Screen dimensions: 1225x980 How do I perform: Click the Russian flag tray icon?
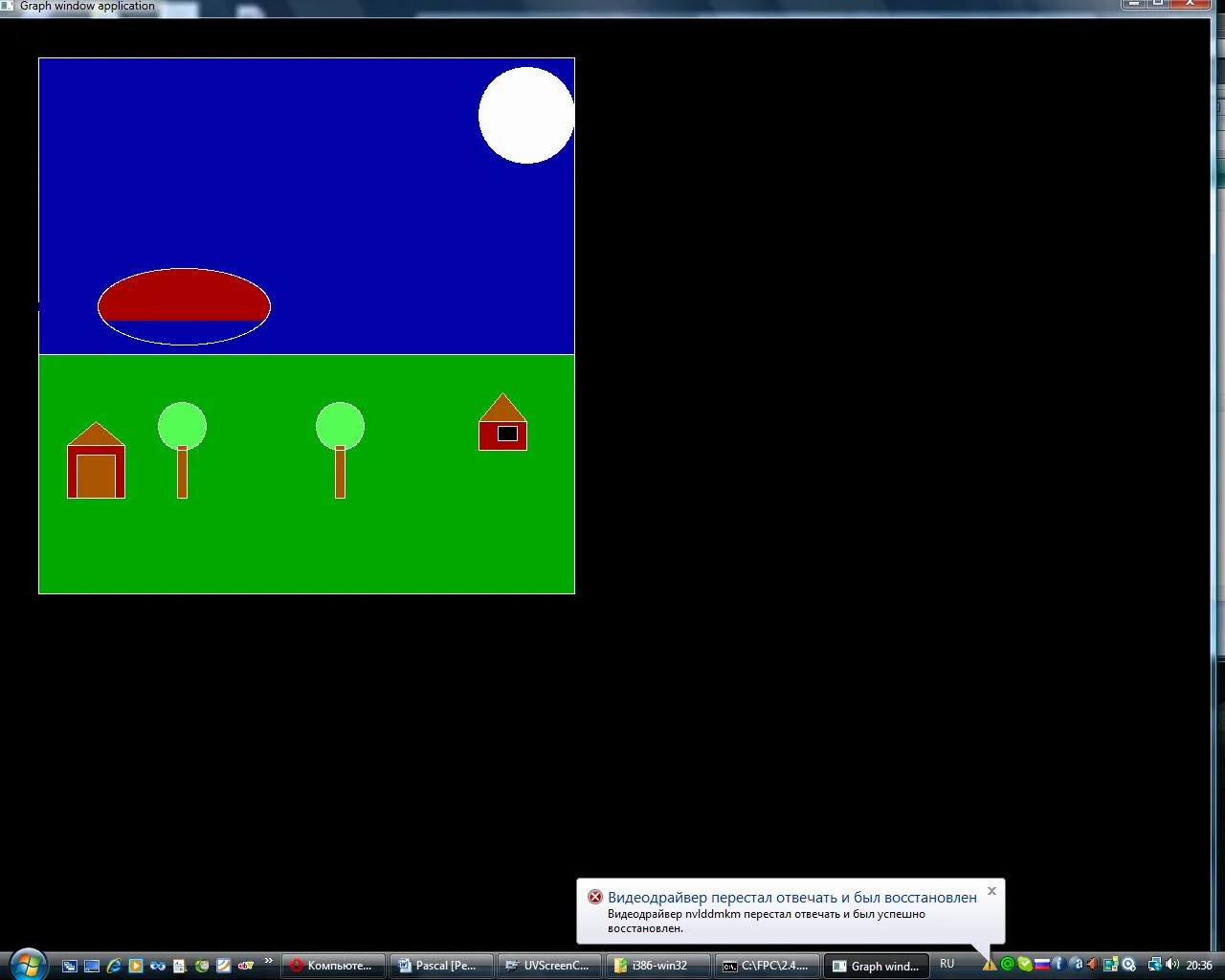1041,965
